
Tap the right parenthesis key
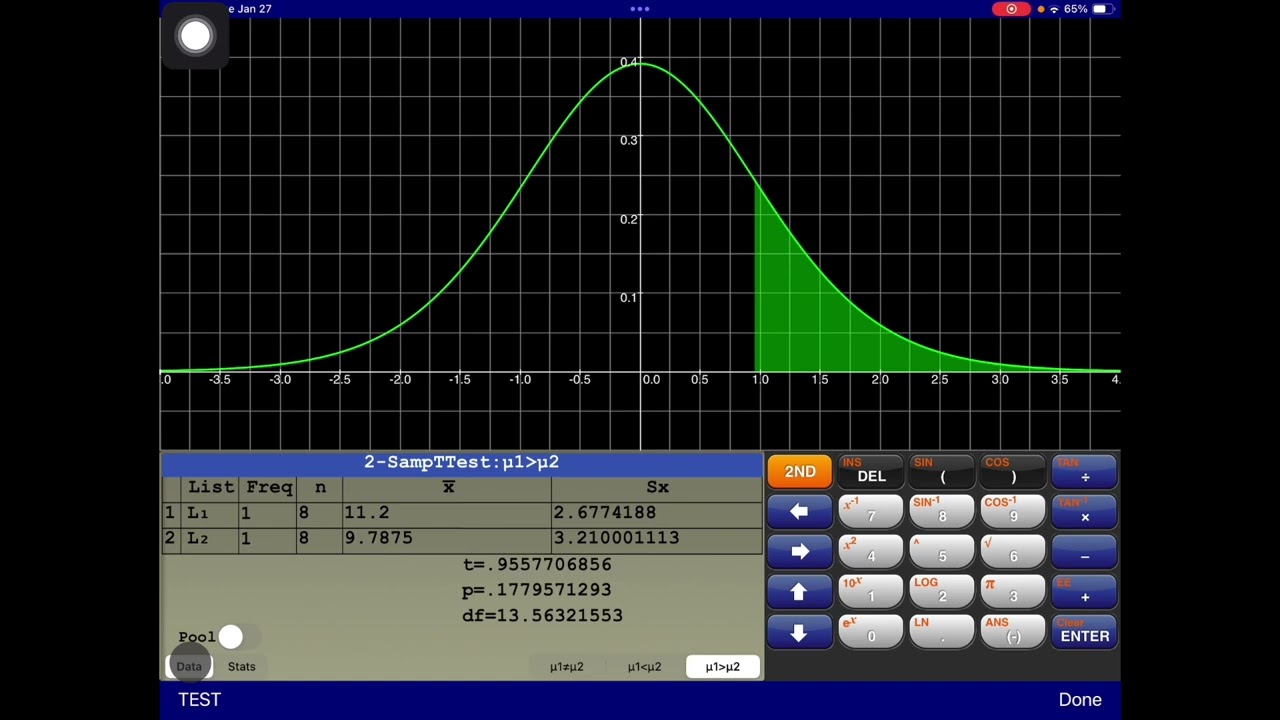[1013, 471]
